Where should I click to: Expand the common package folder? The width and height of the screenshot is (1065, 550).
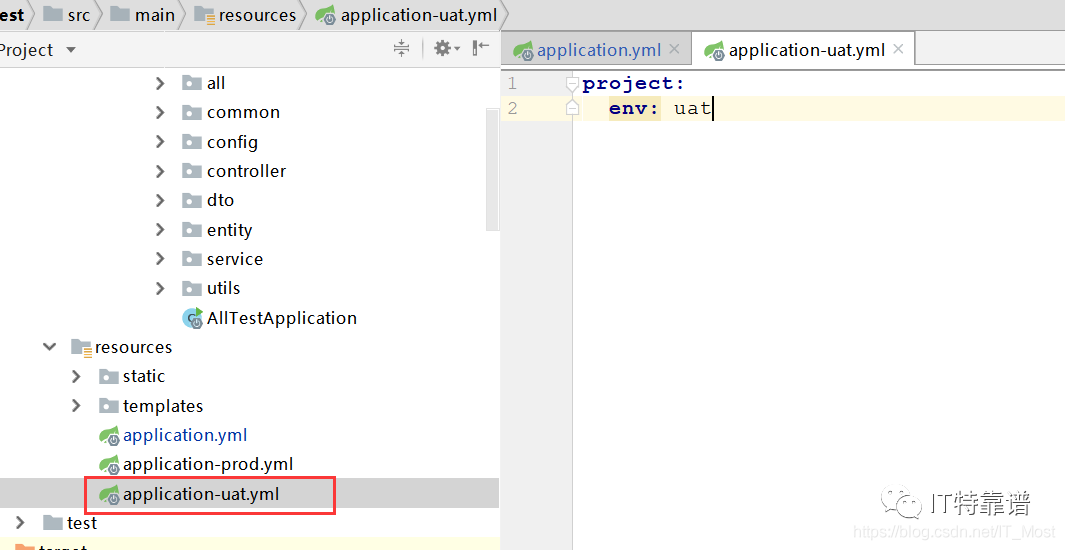pyautogui.click(x=160, y=113)
